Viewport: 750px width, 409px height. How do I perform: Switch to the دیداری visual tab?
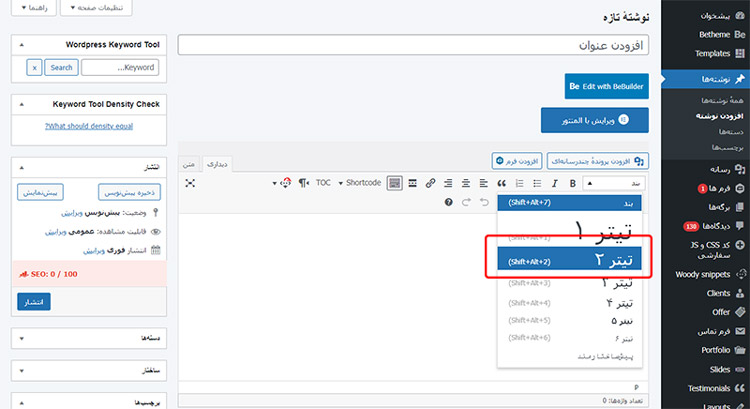217,164
